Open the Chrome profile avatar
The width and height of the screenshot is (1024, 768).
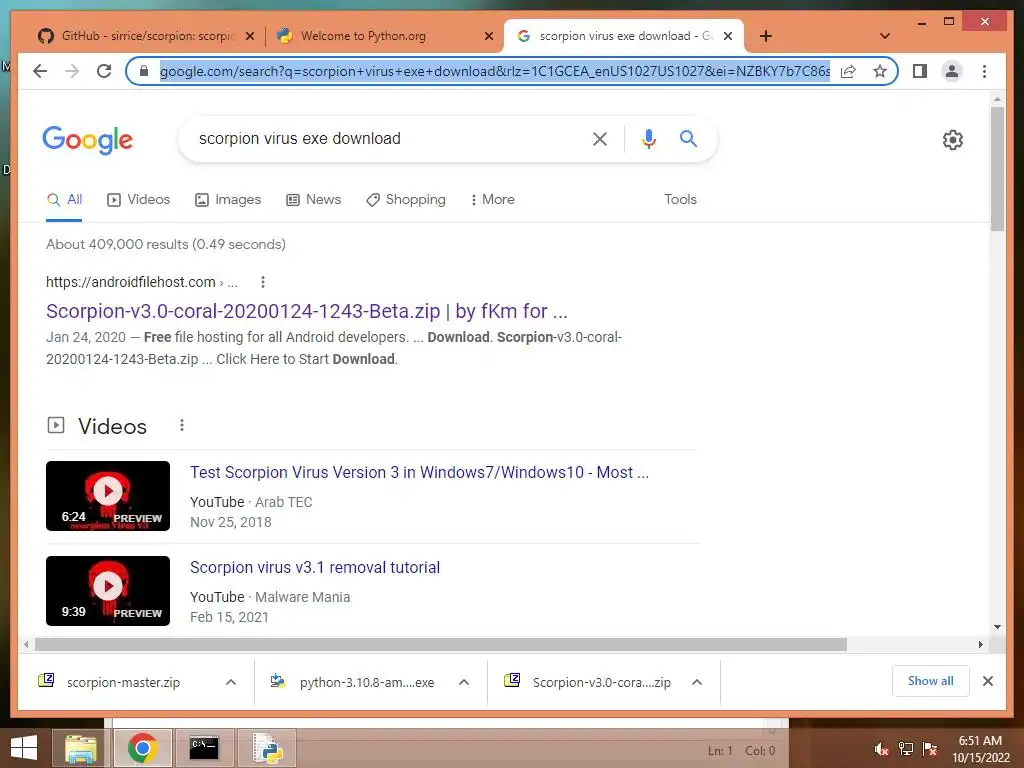pos(952,71)
